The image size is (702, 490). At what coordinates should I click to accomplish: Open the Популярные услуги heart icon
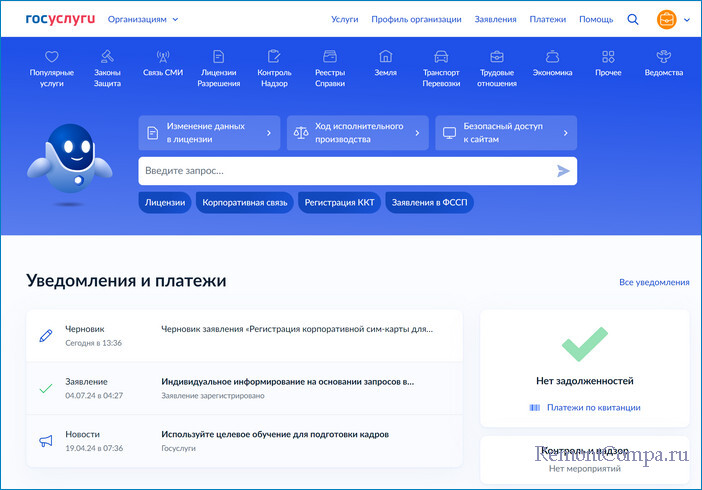tap(52, 57)
